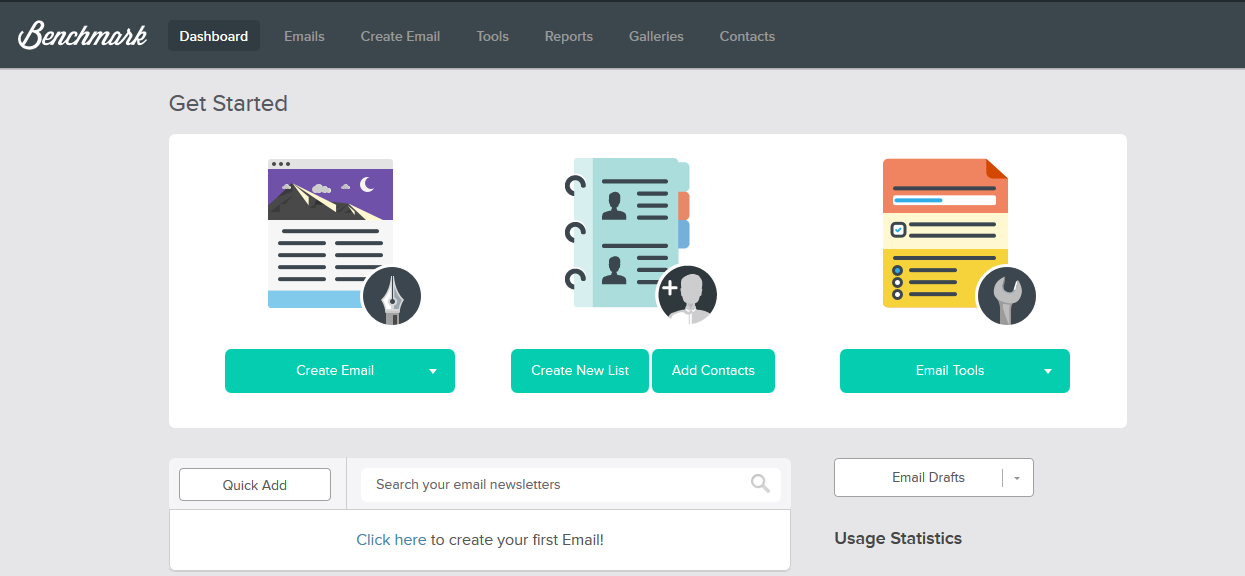Navigate to Contacts in top navigation
Image resolution: width=1245 pixels, height=576 pixels.
click(747, 36)
